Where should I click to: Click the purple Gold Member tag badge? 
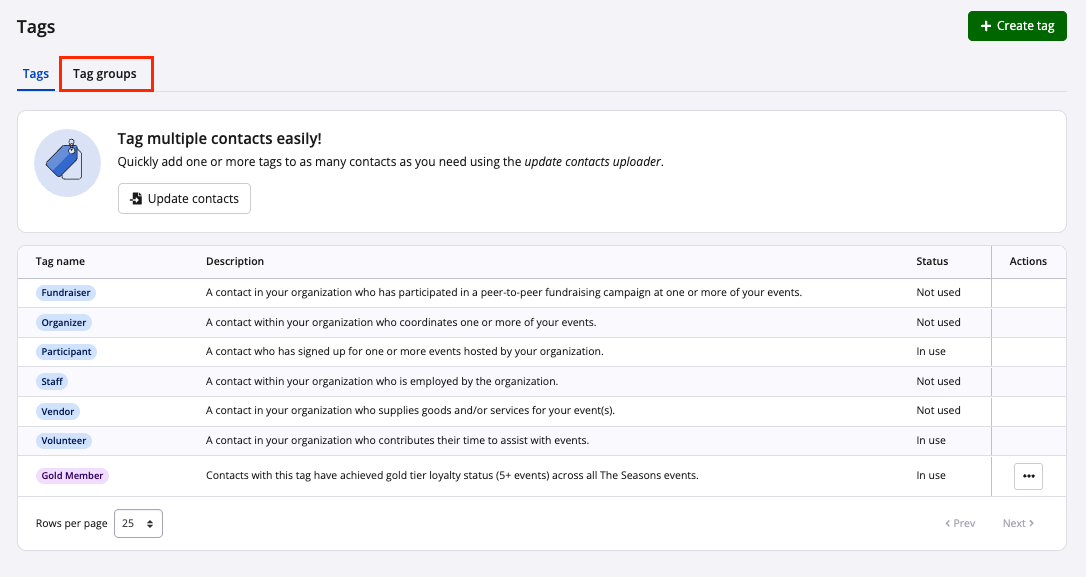point(72,476)
